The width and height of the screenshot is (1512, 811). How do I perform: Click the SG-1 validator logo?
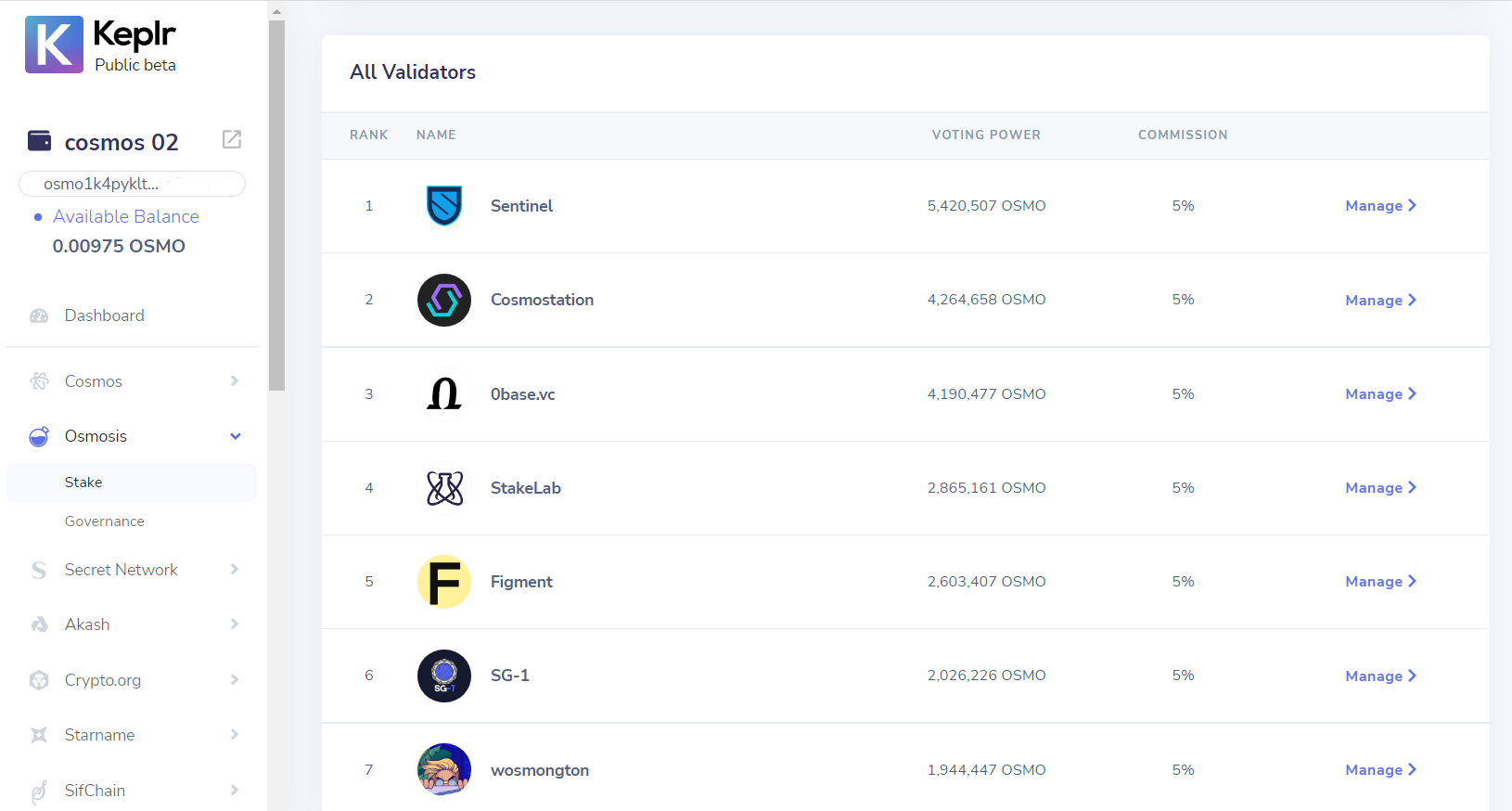pos(444,676)
